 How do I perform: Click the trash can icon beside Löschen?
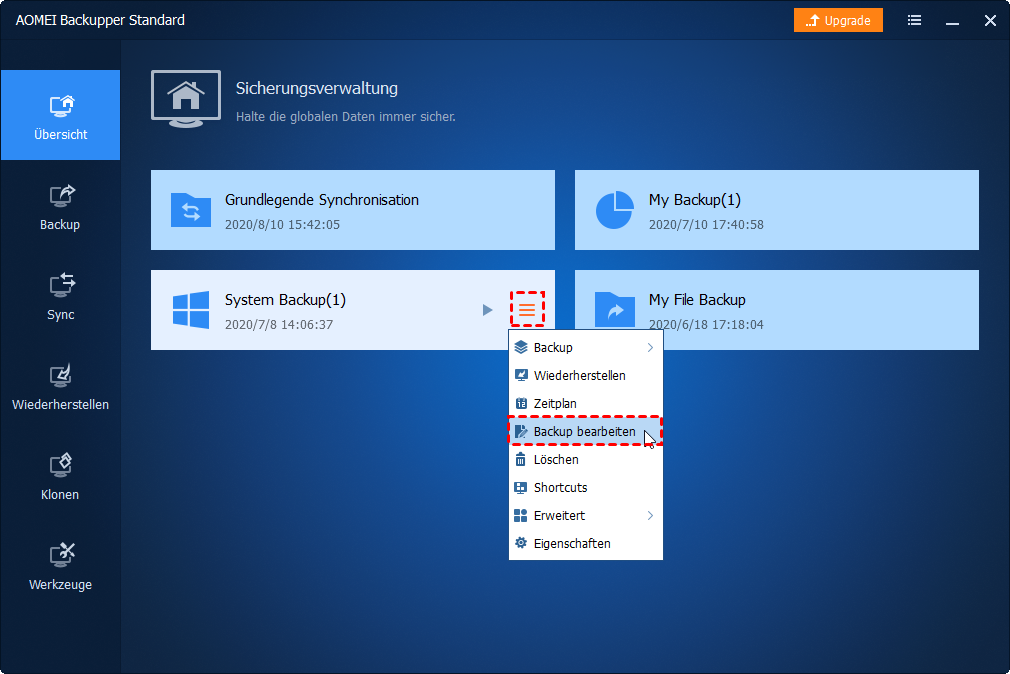(520, 459)
